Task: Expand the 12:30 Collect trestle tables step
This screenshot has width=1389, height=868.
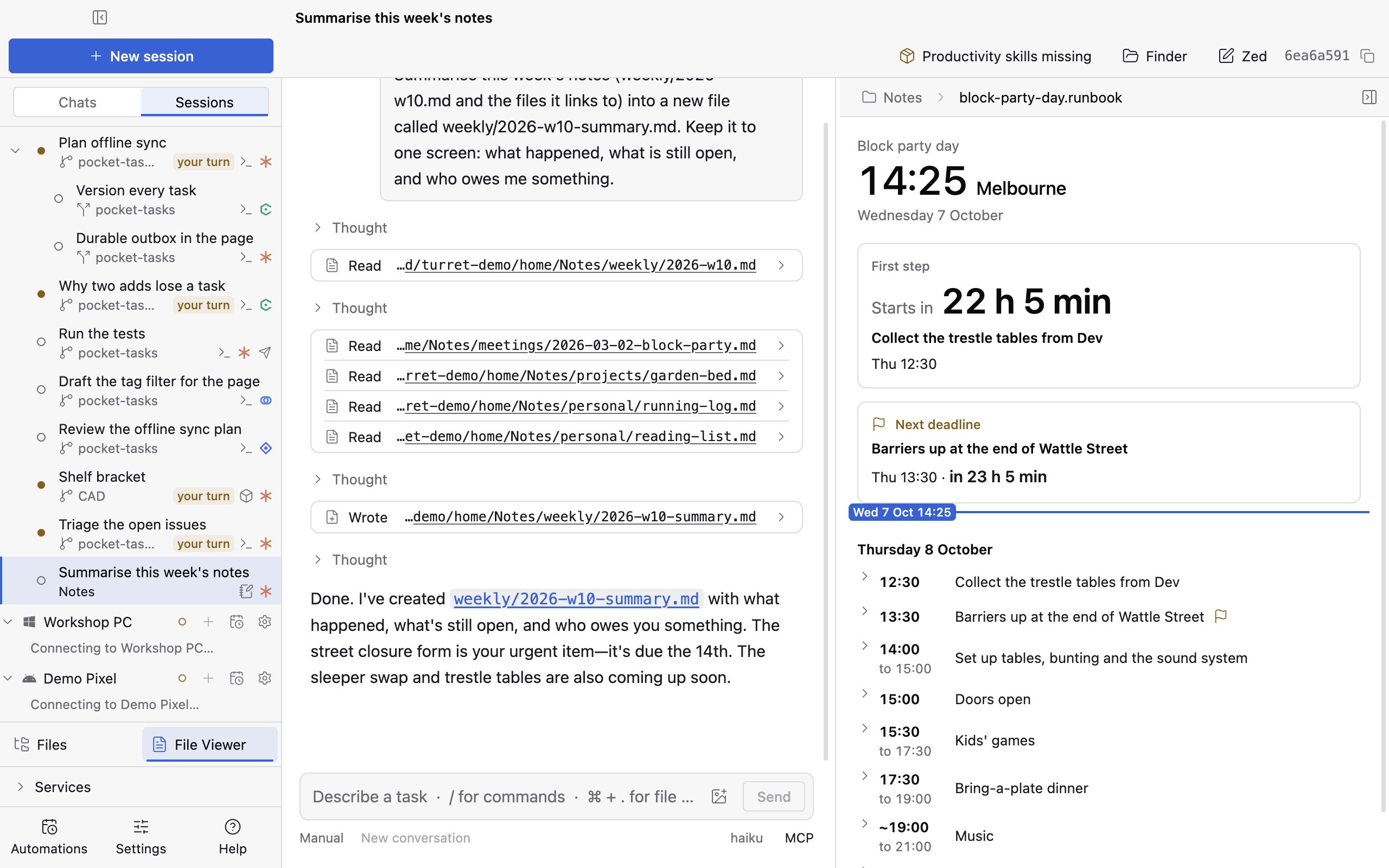Action: click(x=864, y=576)
